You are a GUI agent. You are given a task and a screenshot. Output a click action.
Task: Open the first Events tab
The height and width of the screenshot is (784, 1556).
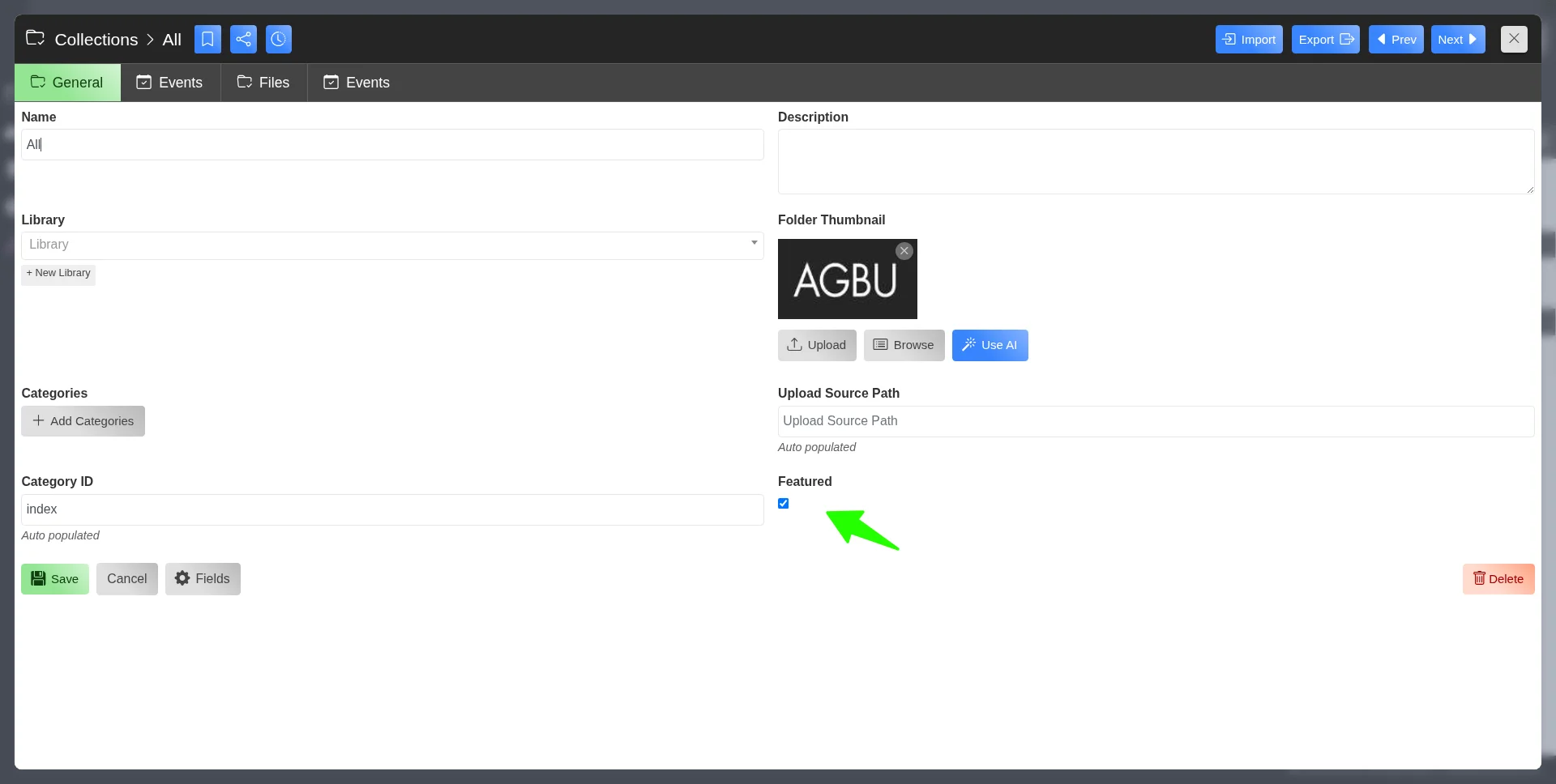coord(170,83)
